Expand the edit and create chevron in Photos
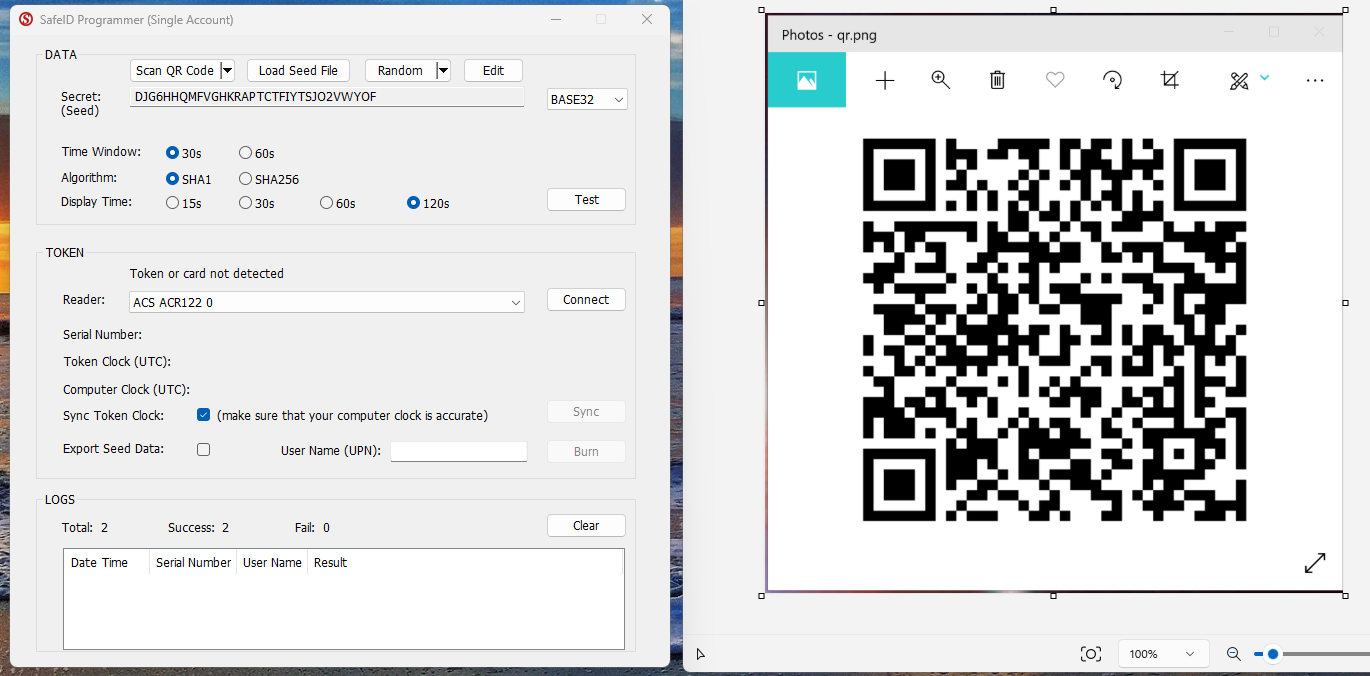This screenshot has width=1370, height=676. (1265, 77)
